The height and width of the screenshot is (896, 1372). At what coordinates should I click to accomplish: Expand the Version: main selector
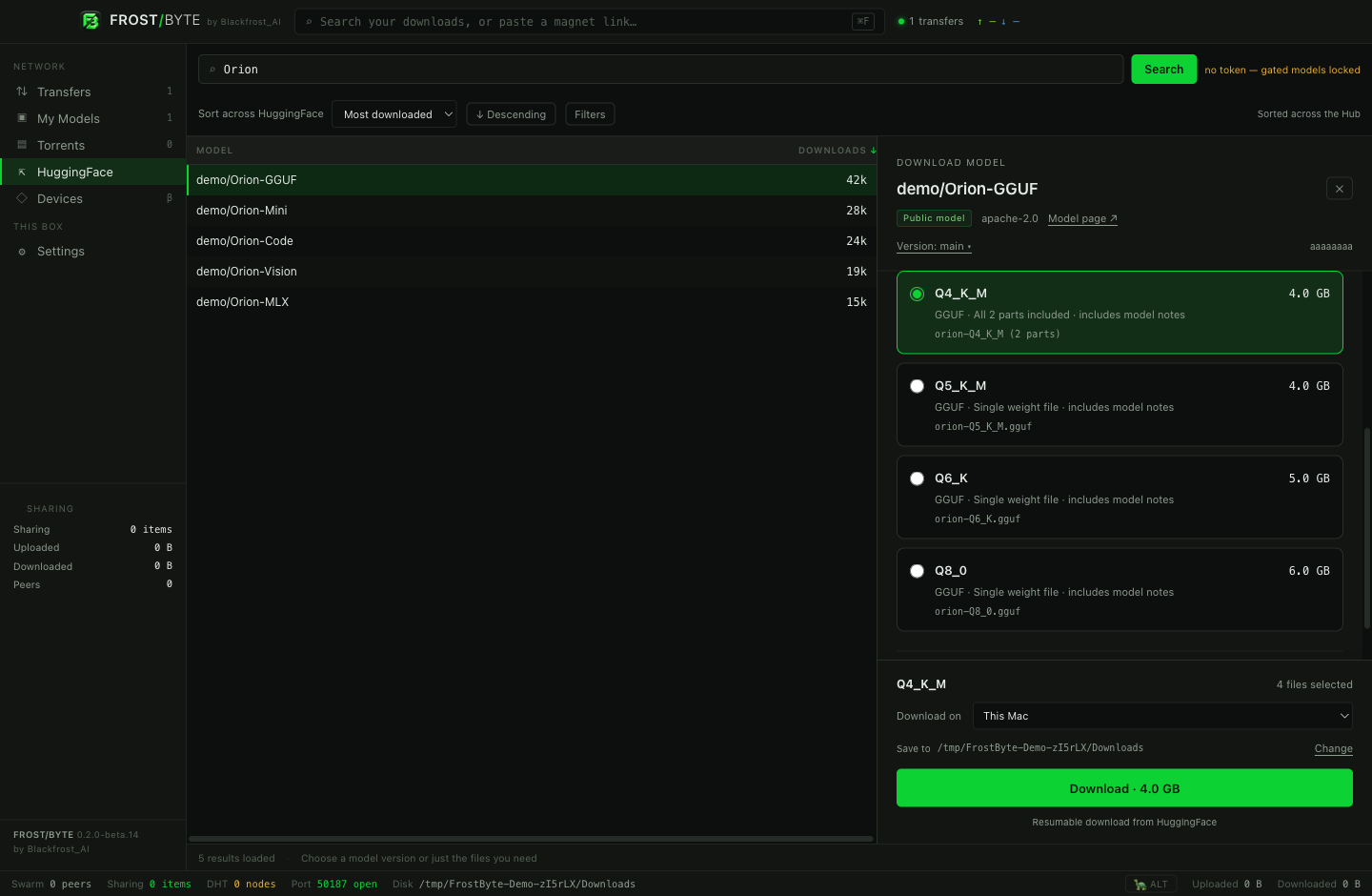pyautogui.click(x=934, y=246)
